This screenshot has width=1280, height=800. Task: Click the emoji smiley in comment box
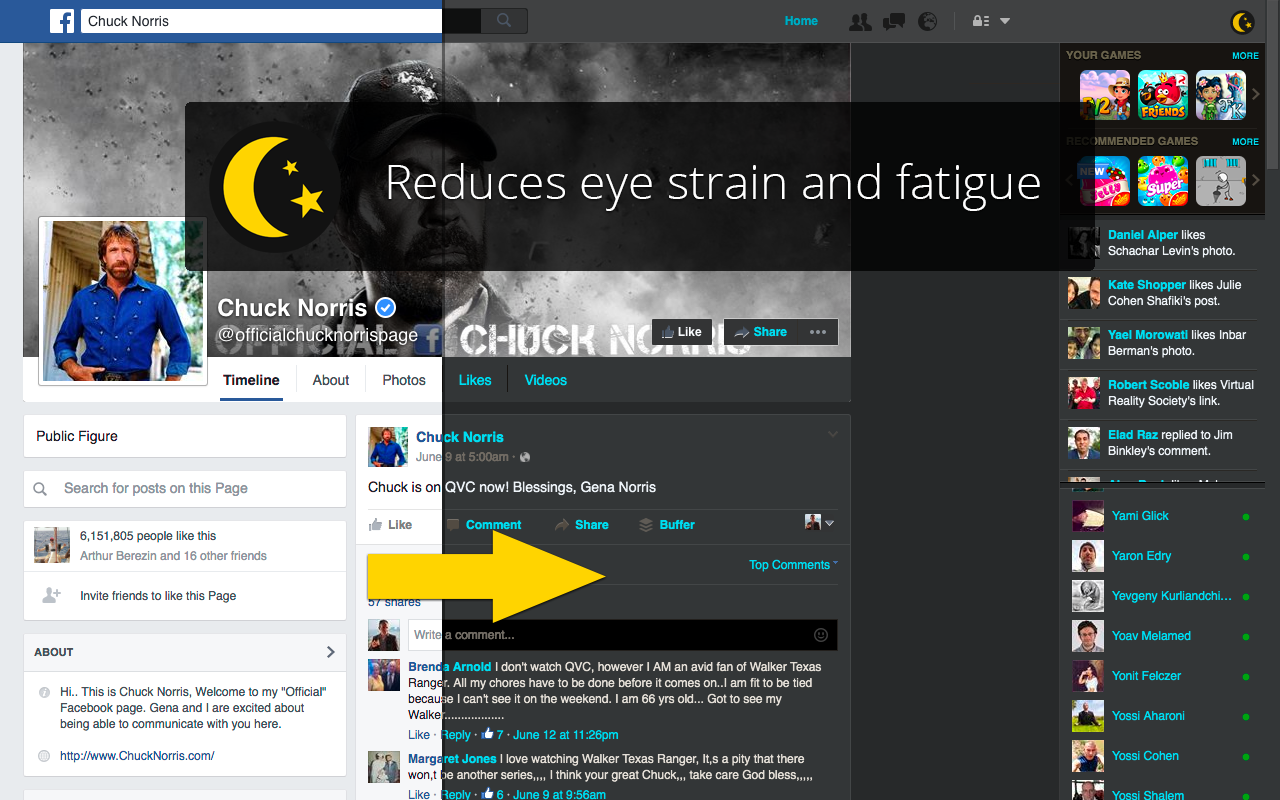coord(821,635)
